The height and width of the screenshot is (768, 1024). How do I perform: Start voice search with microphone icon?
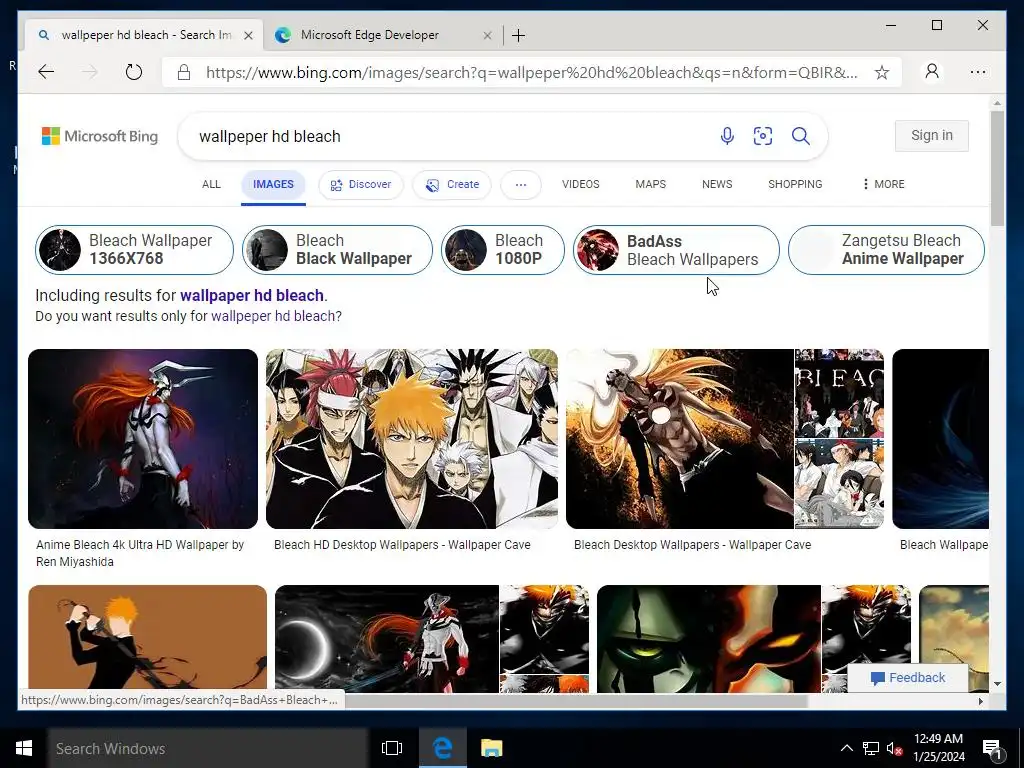pyautogui.click(x=727, y=136)
